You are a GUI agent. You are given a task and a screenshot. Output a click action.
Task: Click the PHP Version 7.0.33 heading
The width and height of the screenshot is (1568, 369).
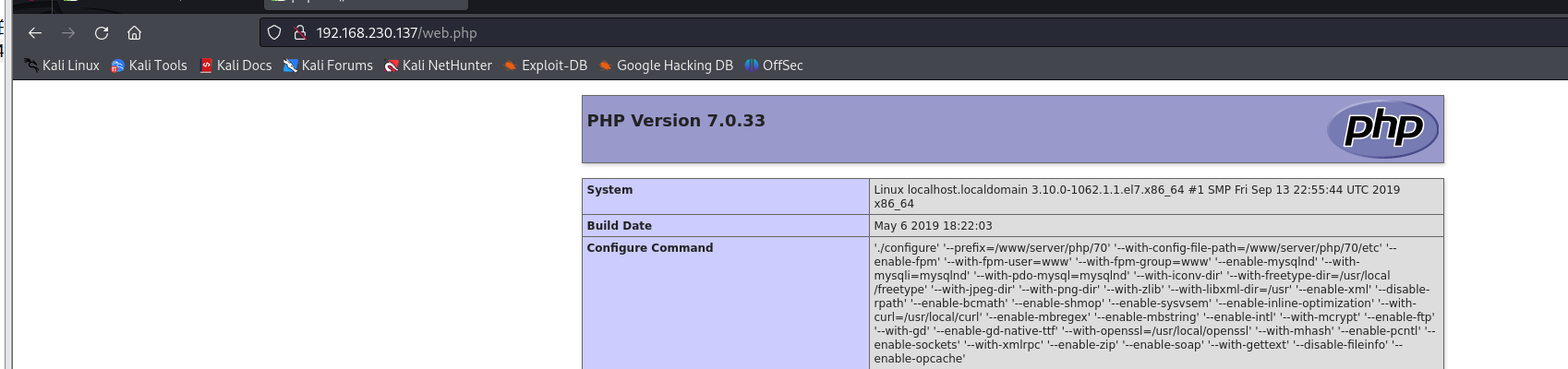point(676,121)
